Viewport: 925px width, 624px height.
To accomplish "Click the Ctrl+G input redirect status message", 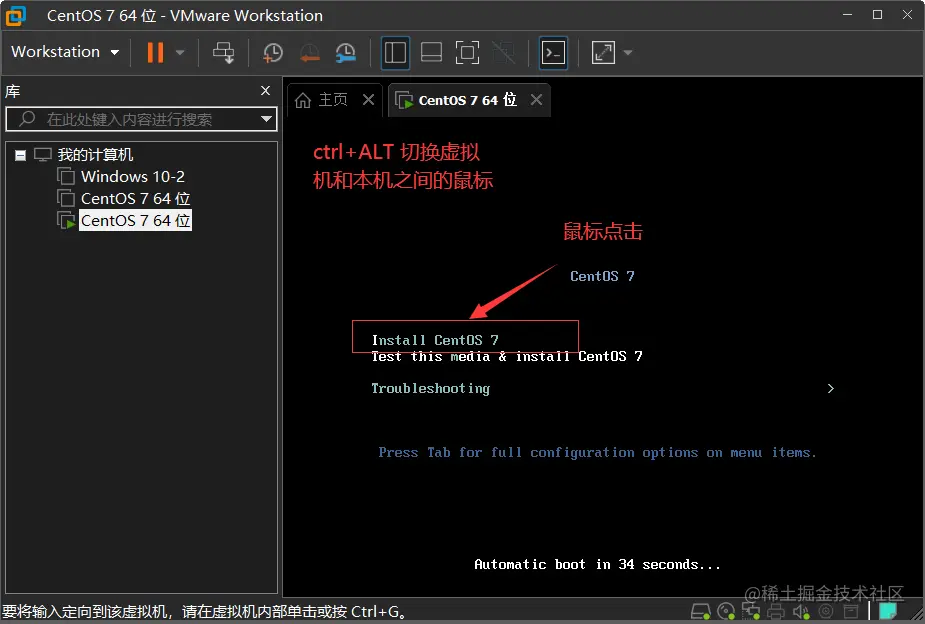I will [204, 612].
